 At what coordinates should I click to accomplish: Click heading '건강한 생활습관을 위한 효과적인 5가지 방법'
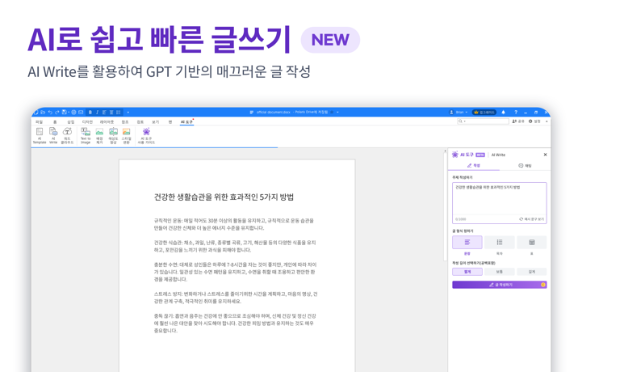point(223,197)
